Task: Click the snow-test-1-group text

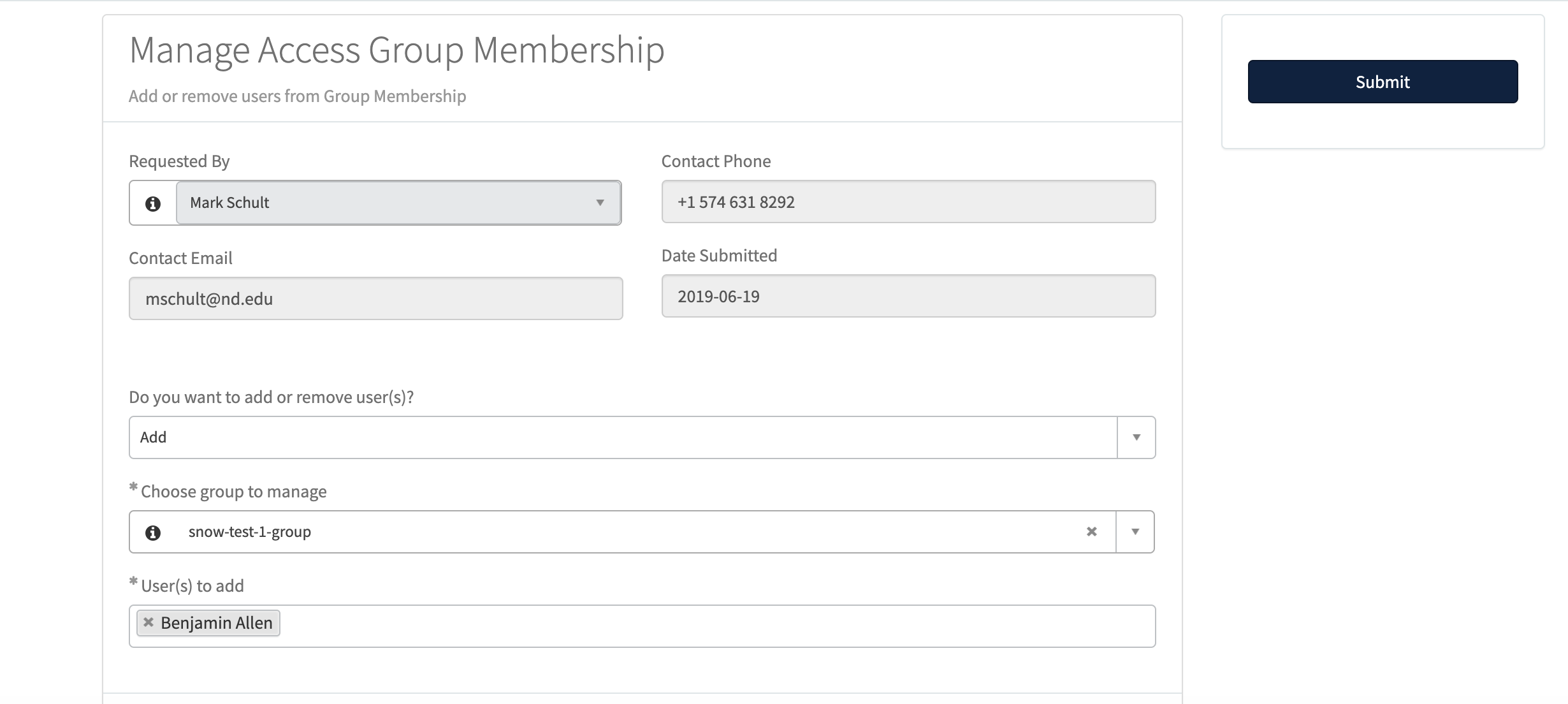Action: (x=250, y=531)
